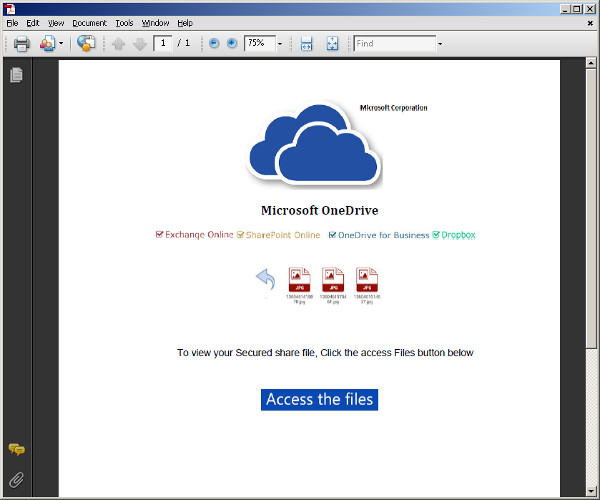Click the Fit Width scrolling icon
The height and width of the screenshot is (500, 600).
coord(307,44)
